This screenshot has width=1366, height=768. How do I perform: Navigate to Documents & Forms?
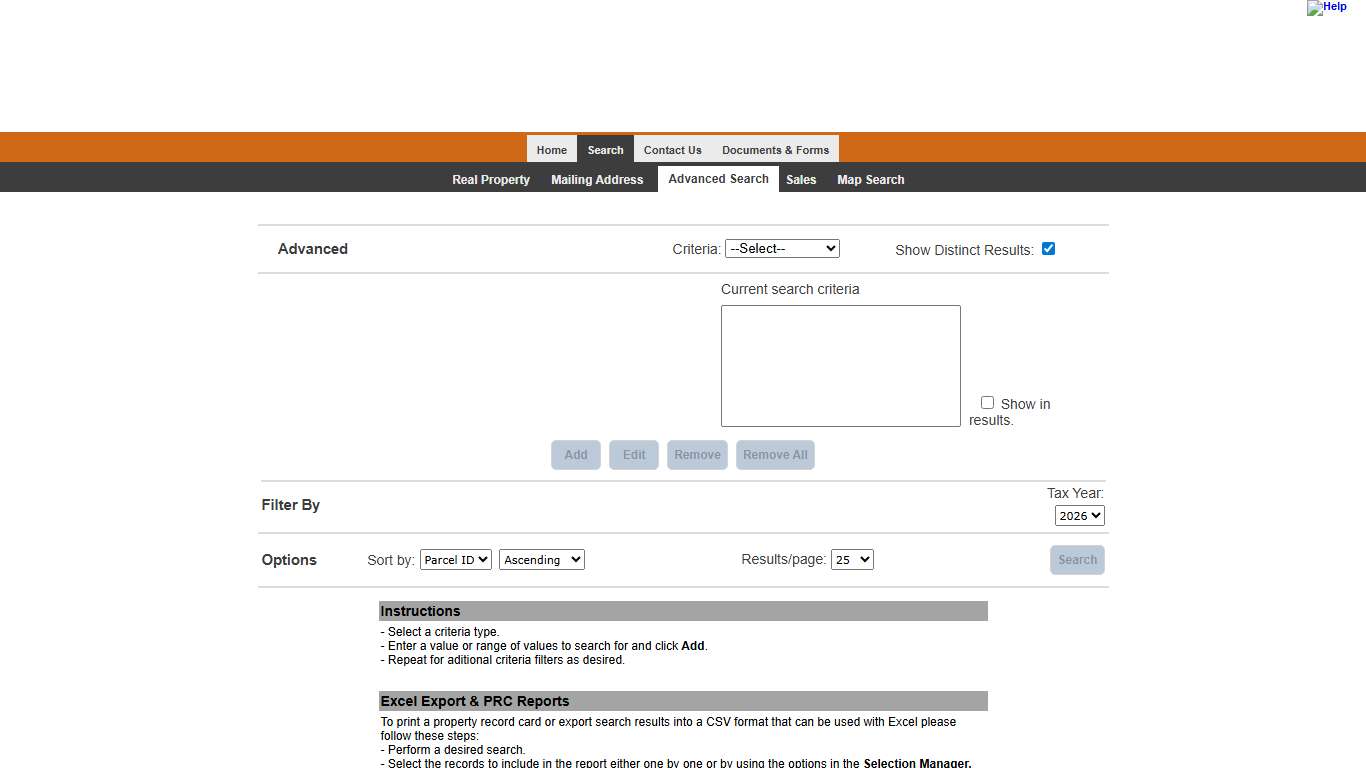click(x=775, y=149)
